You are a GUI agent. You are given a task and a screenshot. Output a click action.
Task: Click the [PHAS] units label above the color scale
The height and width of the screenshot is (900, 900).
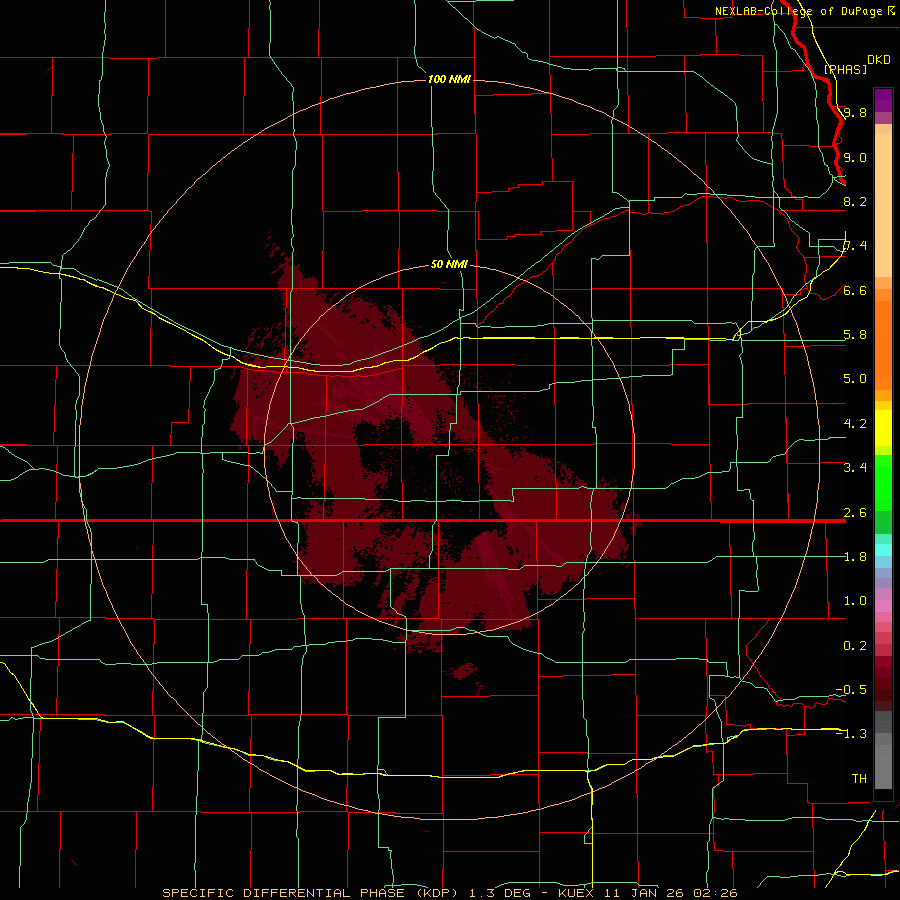(x=845, y=70)
